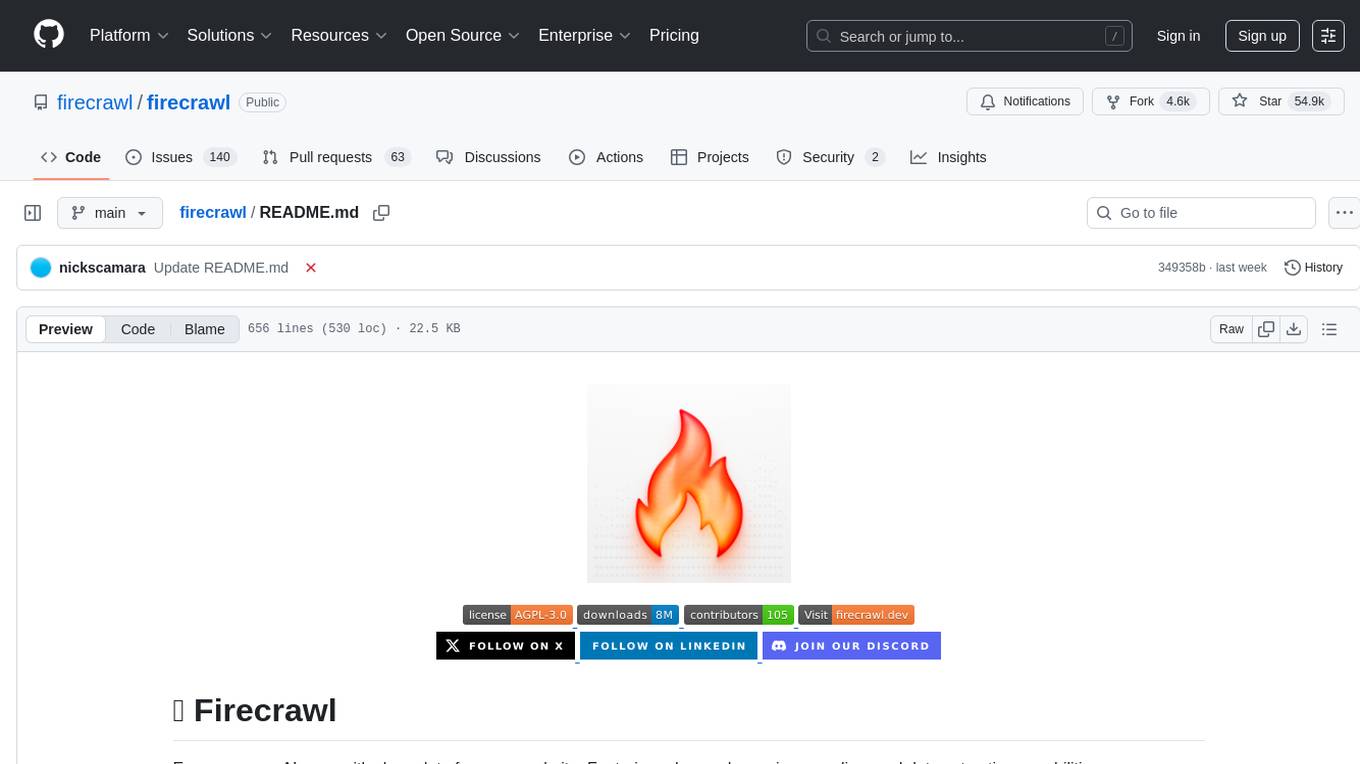Image resolution: width=1360 pixels, height=764 pixels.
Task: Open the Visit firecrawl.dev badge
Action: (856, 615)
